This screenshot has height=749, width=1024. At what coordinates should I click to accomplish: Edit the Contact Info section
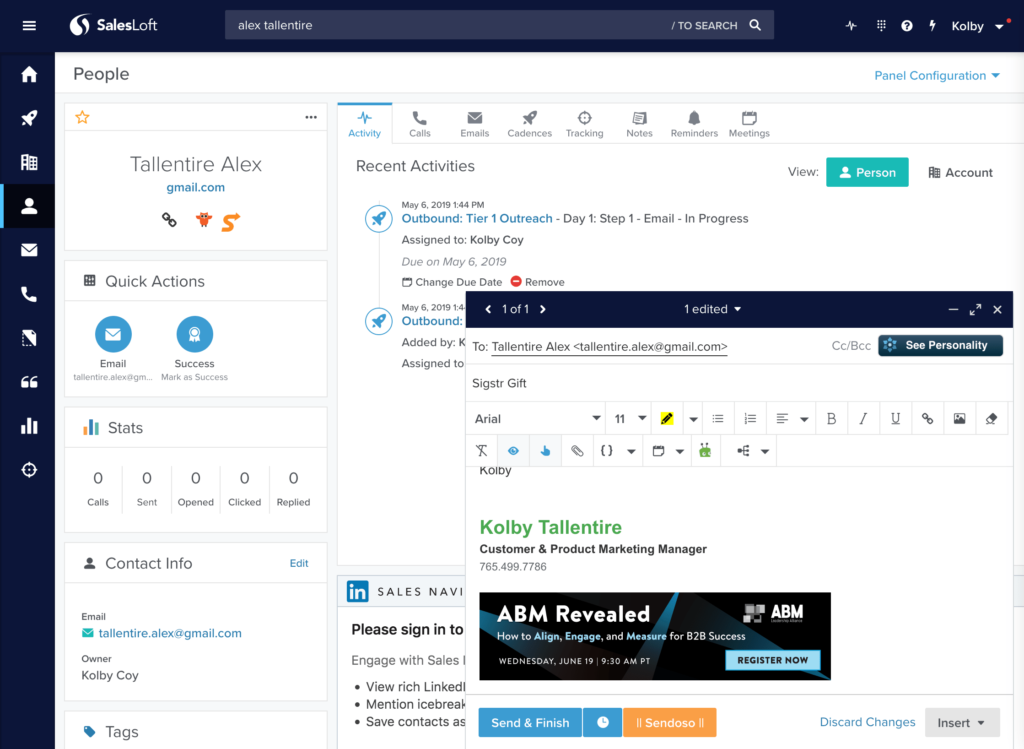tap(299, 563)
